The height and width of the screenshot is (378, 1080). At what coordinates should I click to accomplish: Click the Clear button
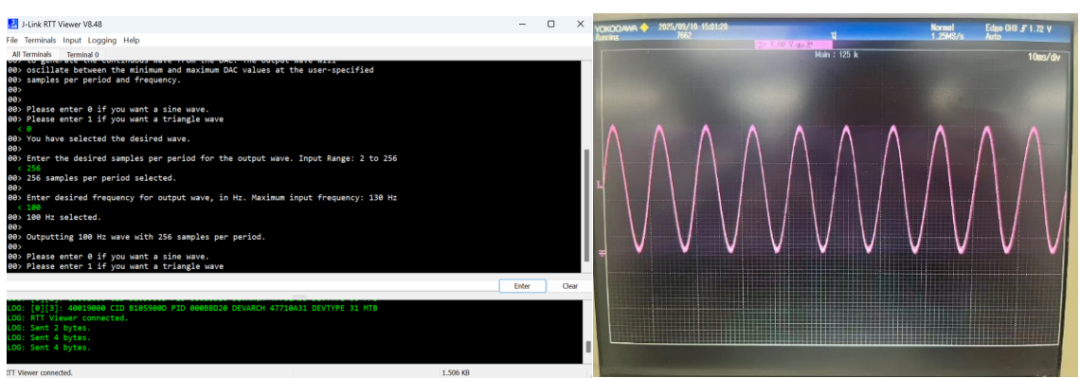click(x=570, y=286)
